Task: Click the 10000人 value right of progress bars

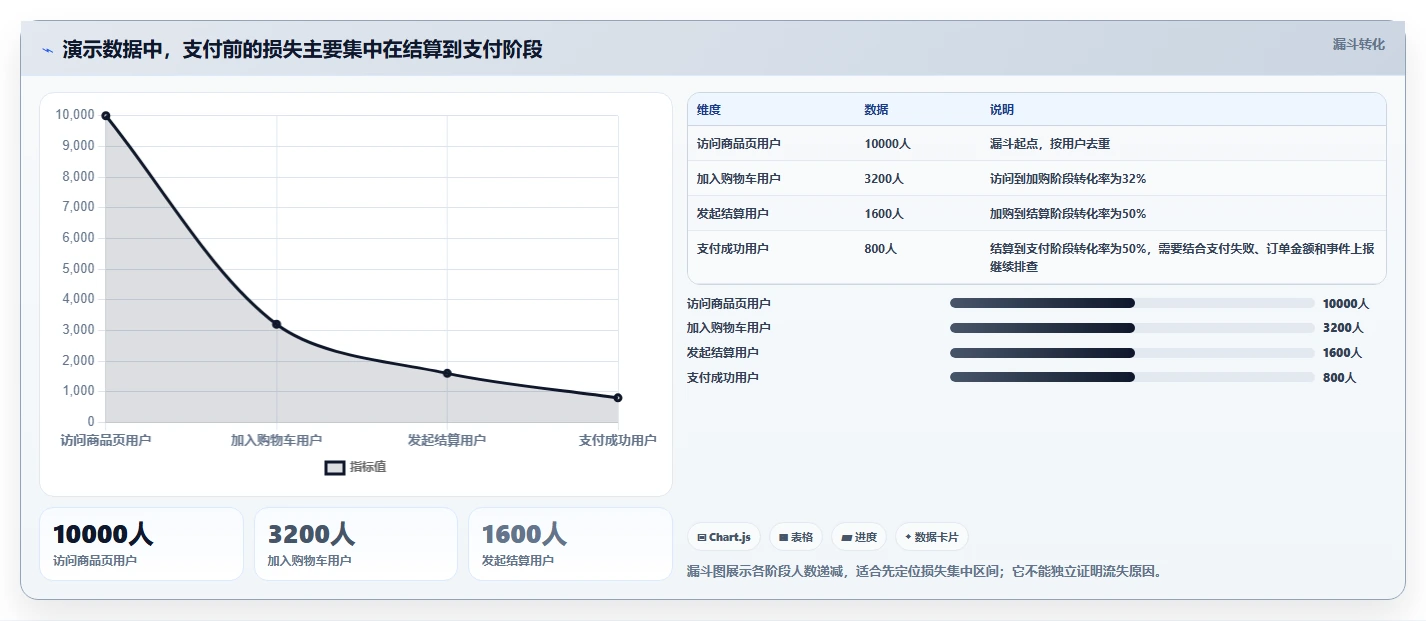Action: pos(1346,303)
